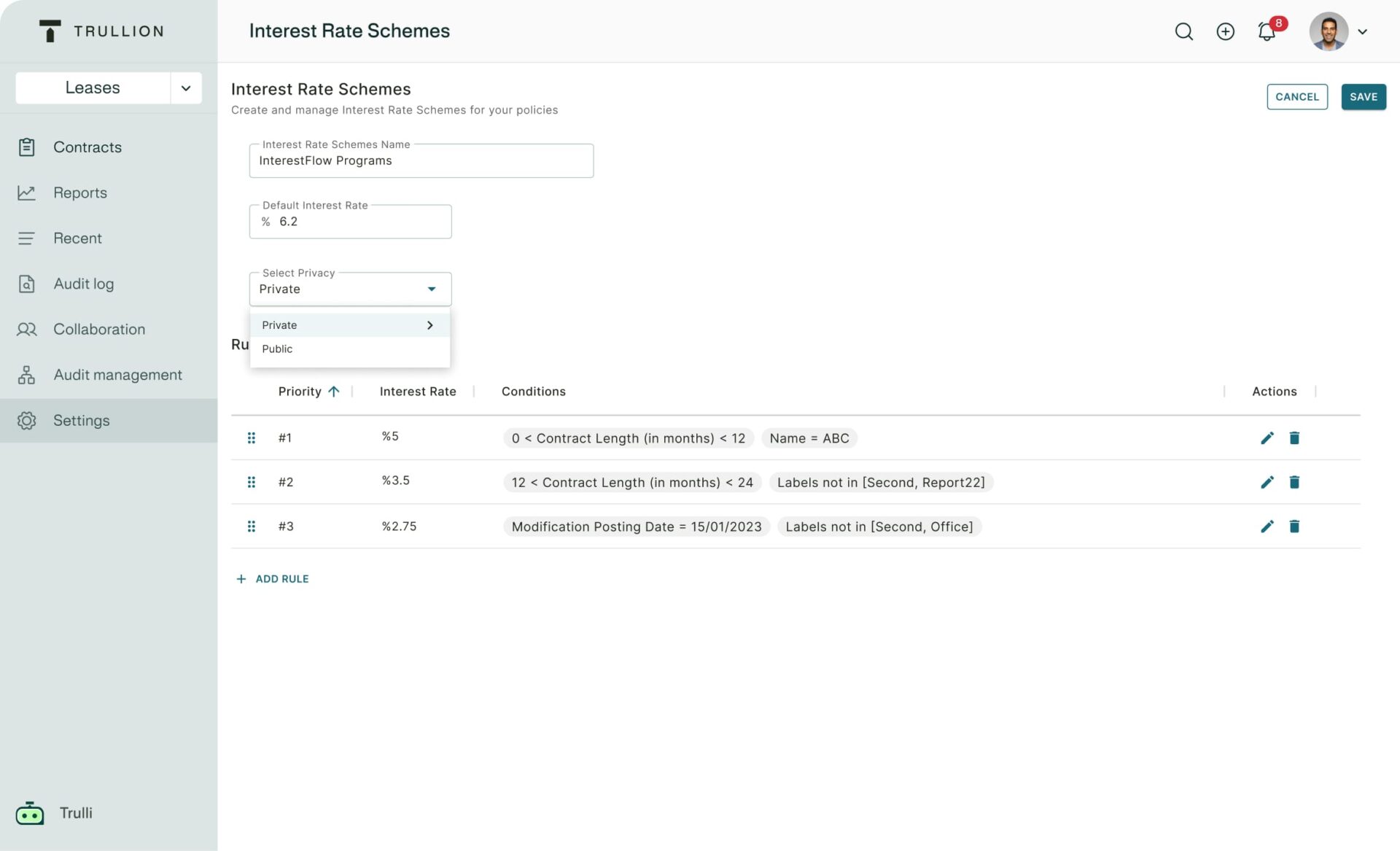Click the Trulli assistant label
The height and width of the screenshot is (851, 1400).
[76, 813]
